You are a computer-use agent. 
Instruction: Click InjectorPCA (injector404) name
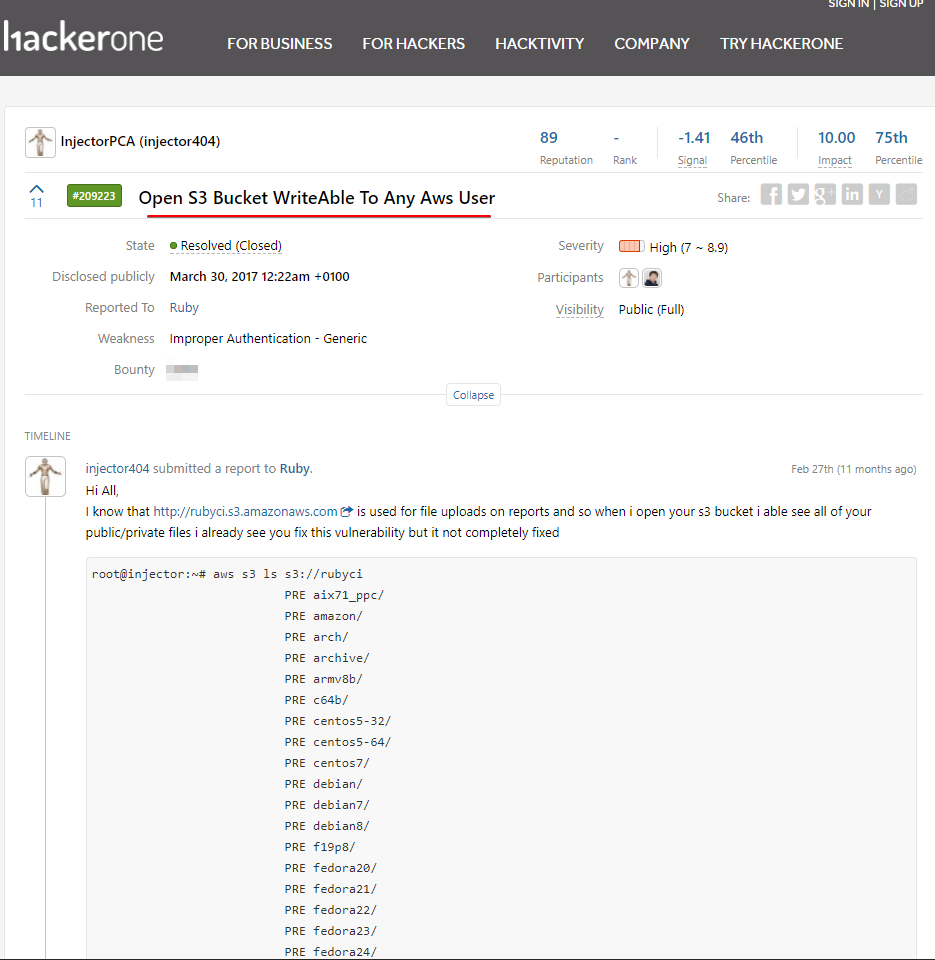(x=140, y=141)
